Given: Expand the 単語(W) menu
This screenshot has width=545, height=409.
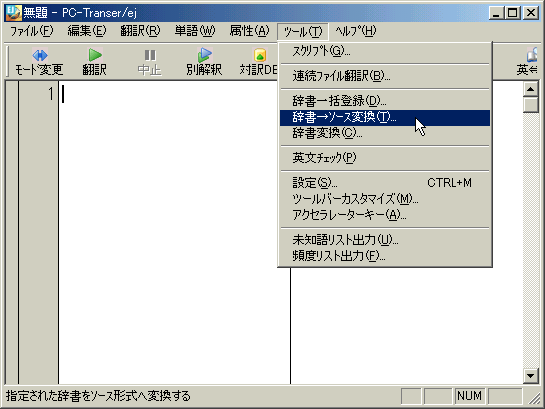Looking at the screenshot, I should [x=195, y=31].
